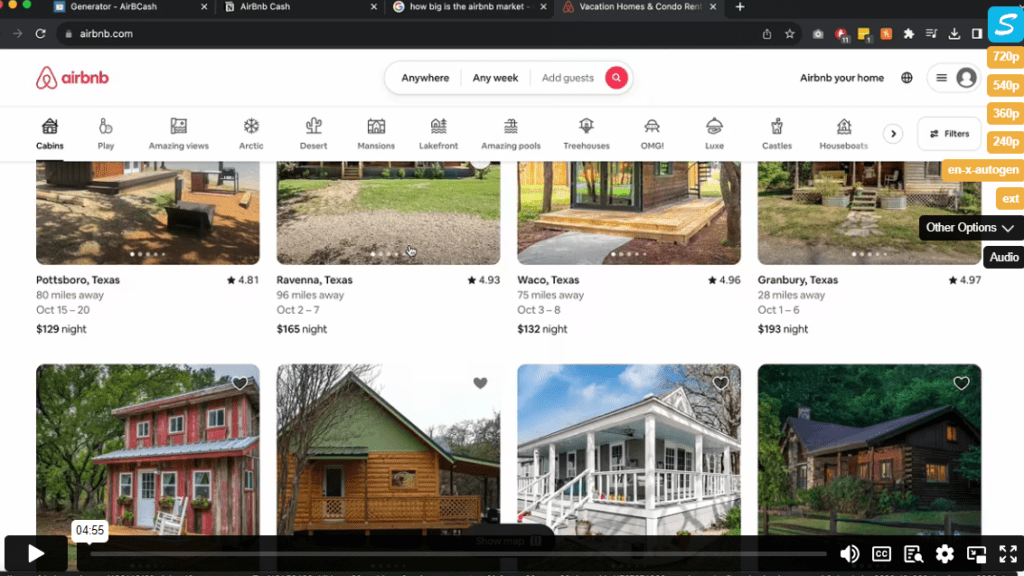This screenshot has width=1024, height=576.
Task: Favorite the dark log cabin listing
Action: point(961,383)
